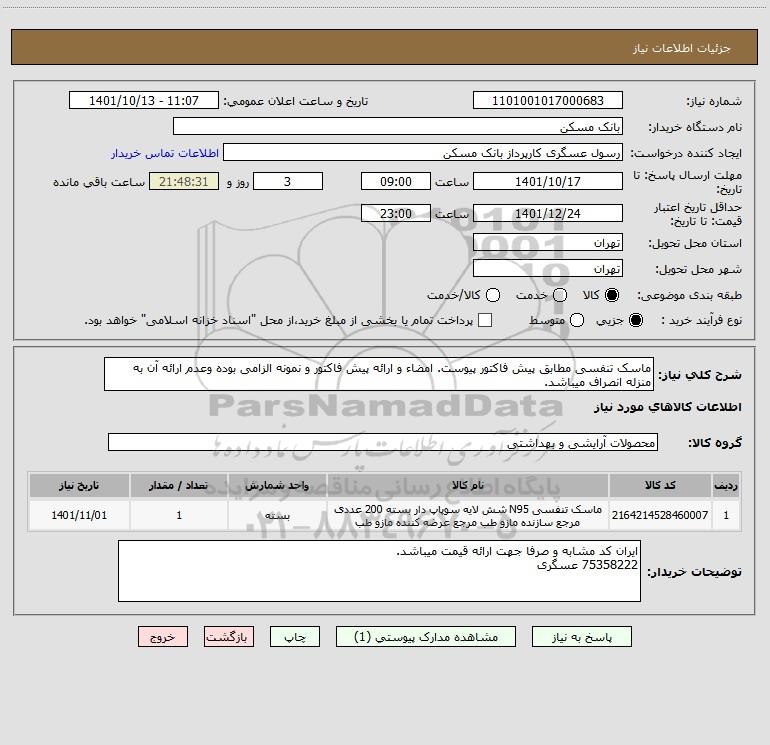This screenshot has height=745, width=770.
Task: Select the خدمت radio button
Action: 560,295
